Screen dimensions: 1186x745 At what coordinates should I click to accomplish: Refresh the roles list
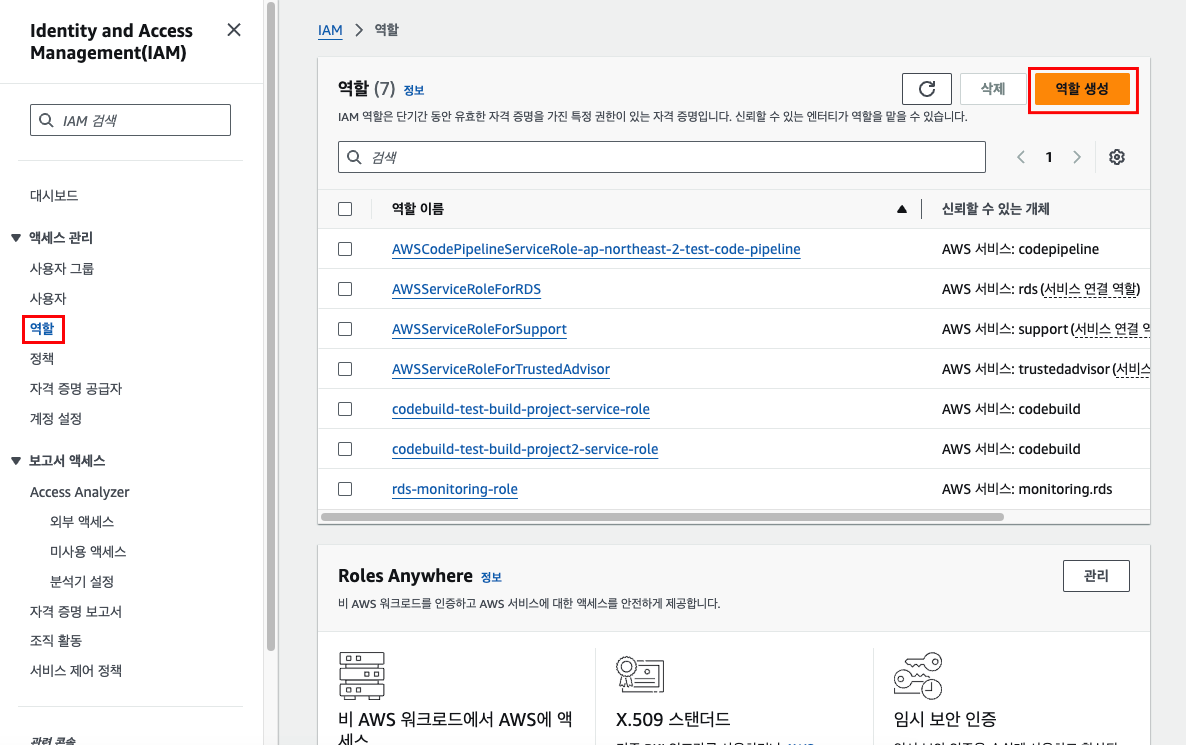(x=927, y=89)
